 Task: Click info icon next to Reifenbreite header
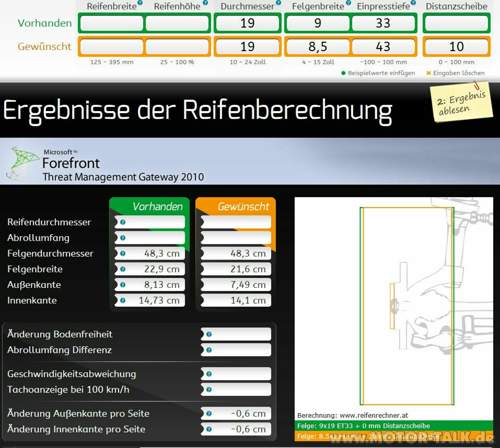(x=140, y=3)
